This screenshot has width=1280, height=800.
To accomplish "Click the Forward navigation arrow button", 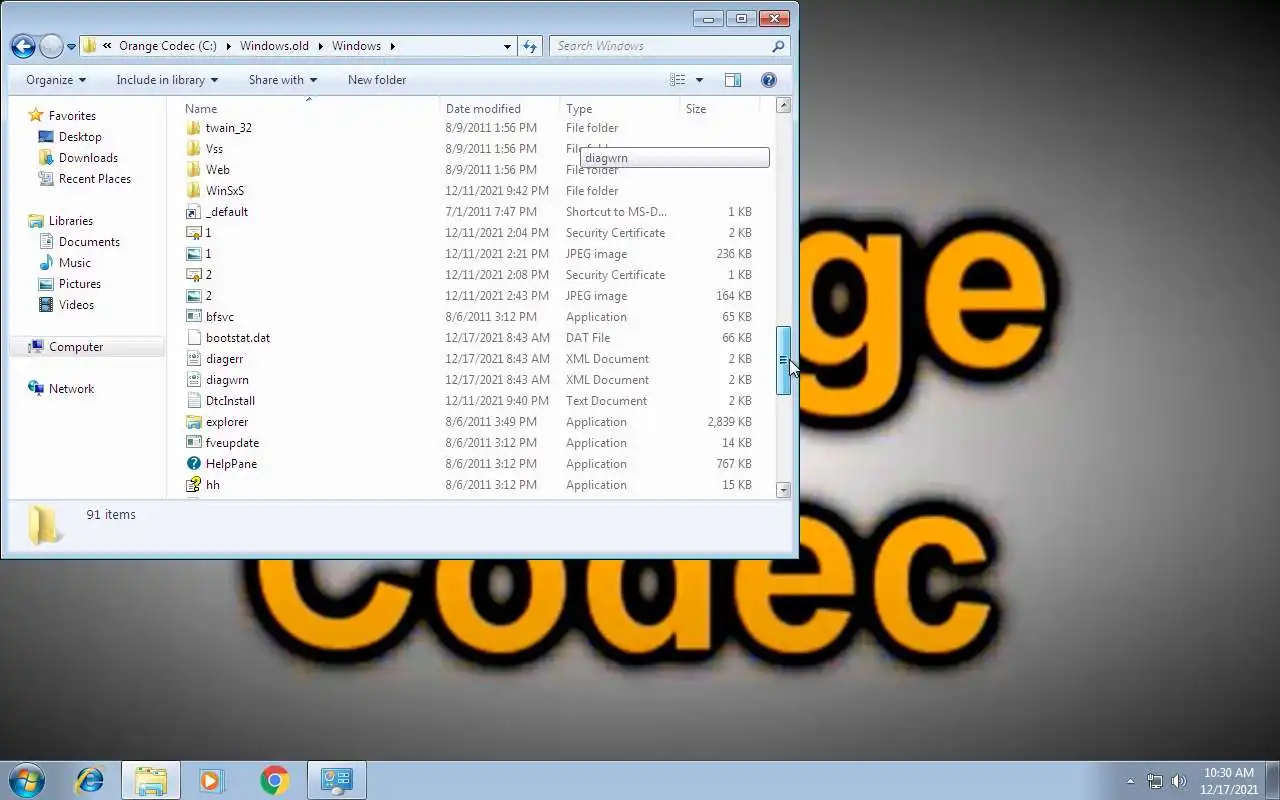I will click(x=51, y=46).
